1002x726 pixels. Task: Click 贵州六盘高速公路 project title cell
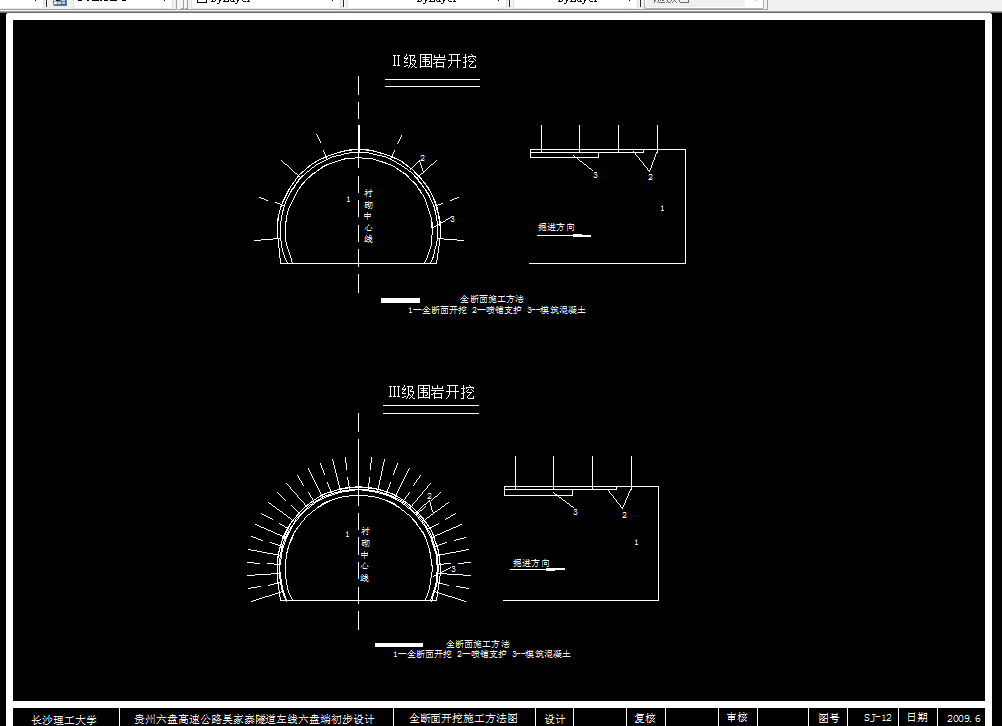(254, 719)
